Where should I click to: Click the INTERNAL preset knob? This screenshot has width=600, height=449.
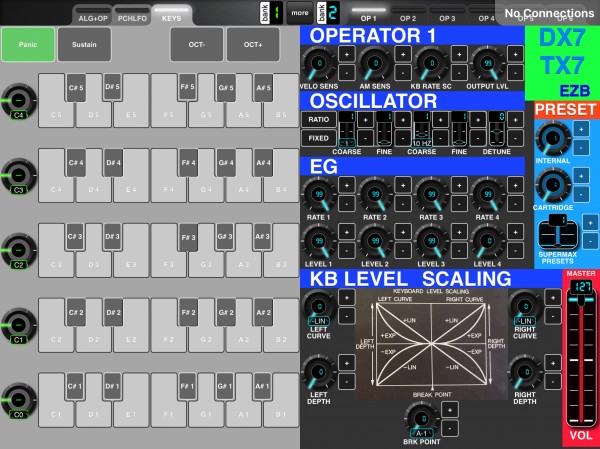[x=553, y=139]
